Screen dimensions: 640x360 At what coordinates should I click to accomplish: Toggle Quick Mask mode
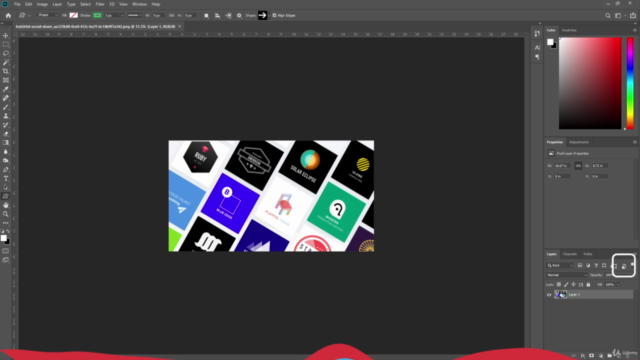click(6, 251)
